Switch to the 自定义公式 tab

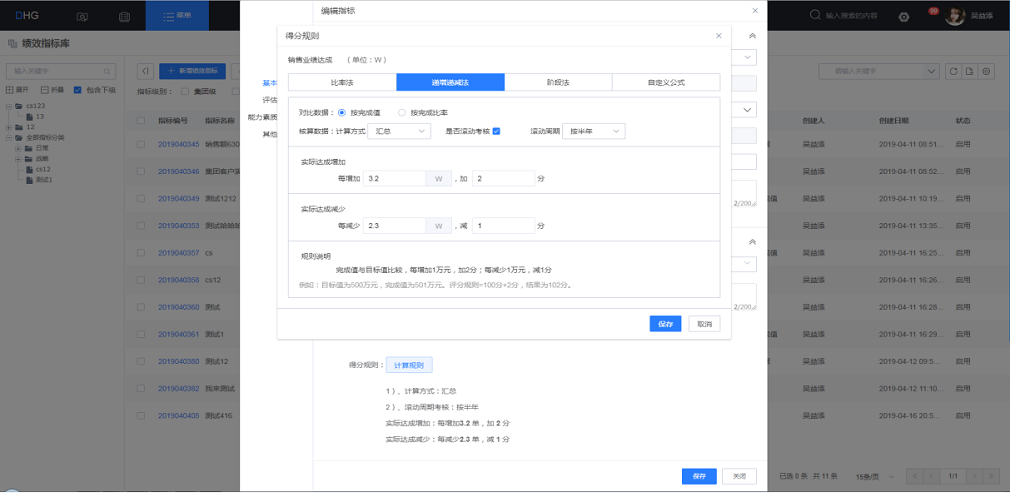coord(665,83)
